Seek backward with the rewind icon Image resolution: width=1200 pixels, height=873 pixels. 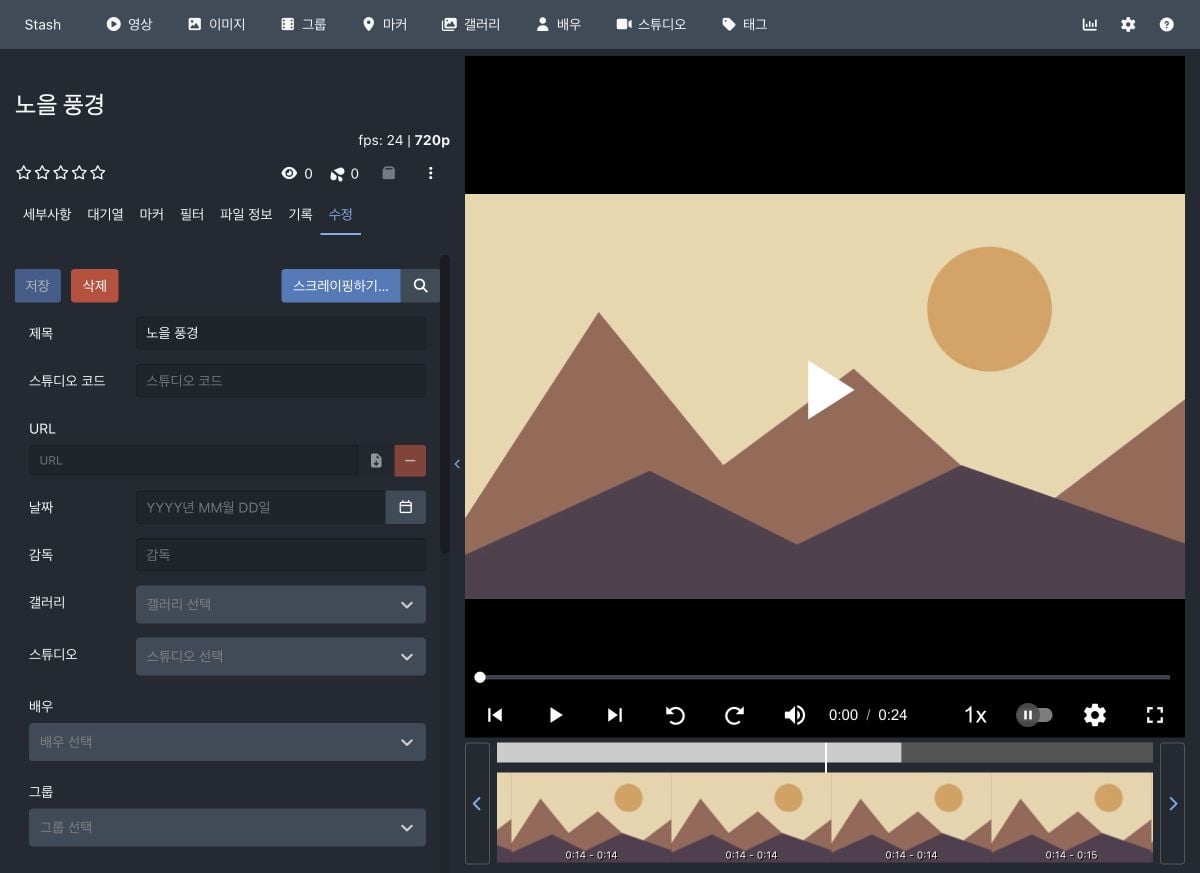pyautogui.click(x=675, y=714)
